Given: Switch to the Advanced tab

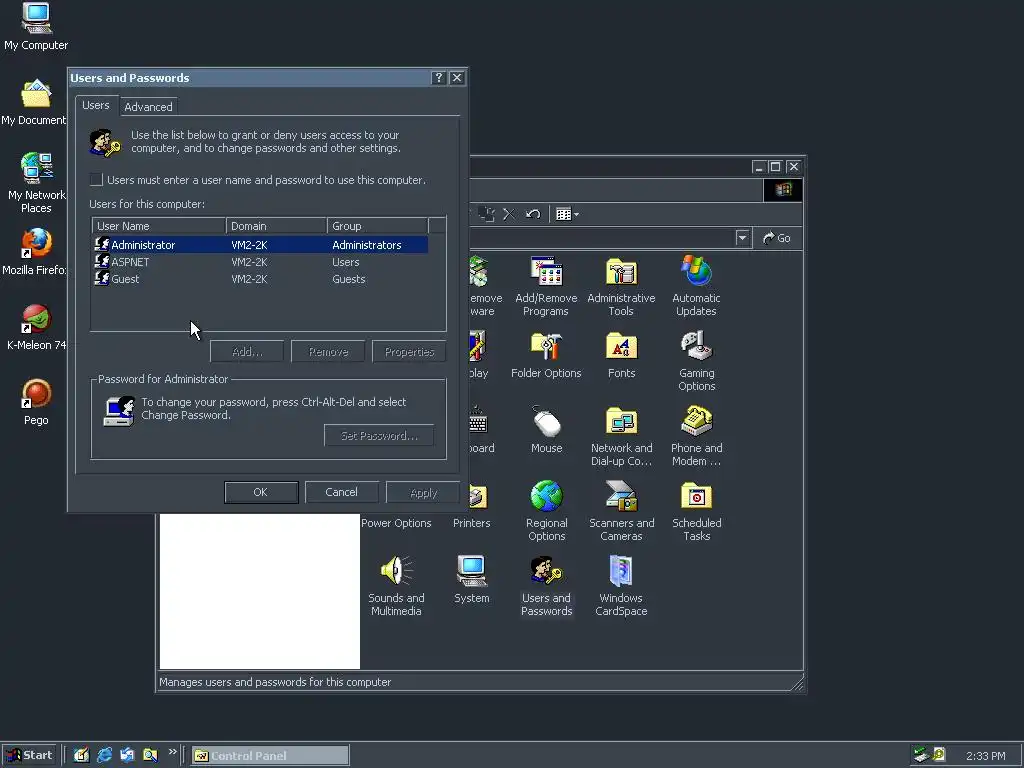Looking at the screenshot, I should click(x=148, y=106).
